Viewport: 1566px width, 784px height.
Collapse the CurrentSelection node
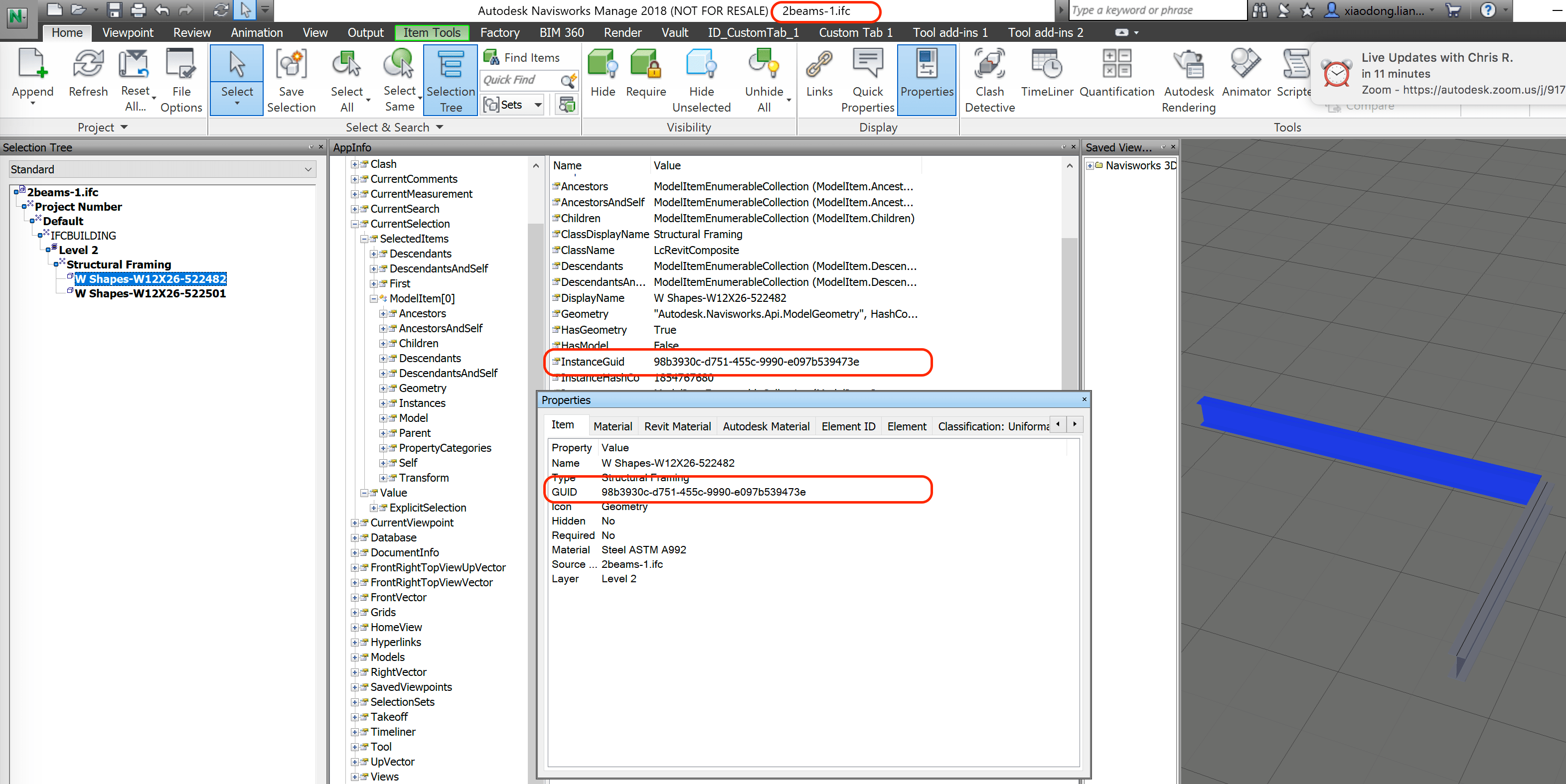354,224
